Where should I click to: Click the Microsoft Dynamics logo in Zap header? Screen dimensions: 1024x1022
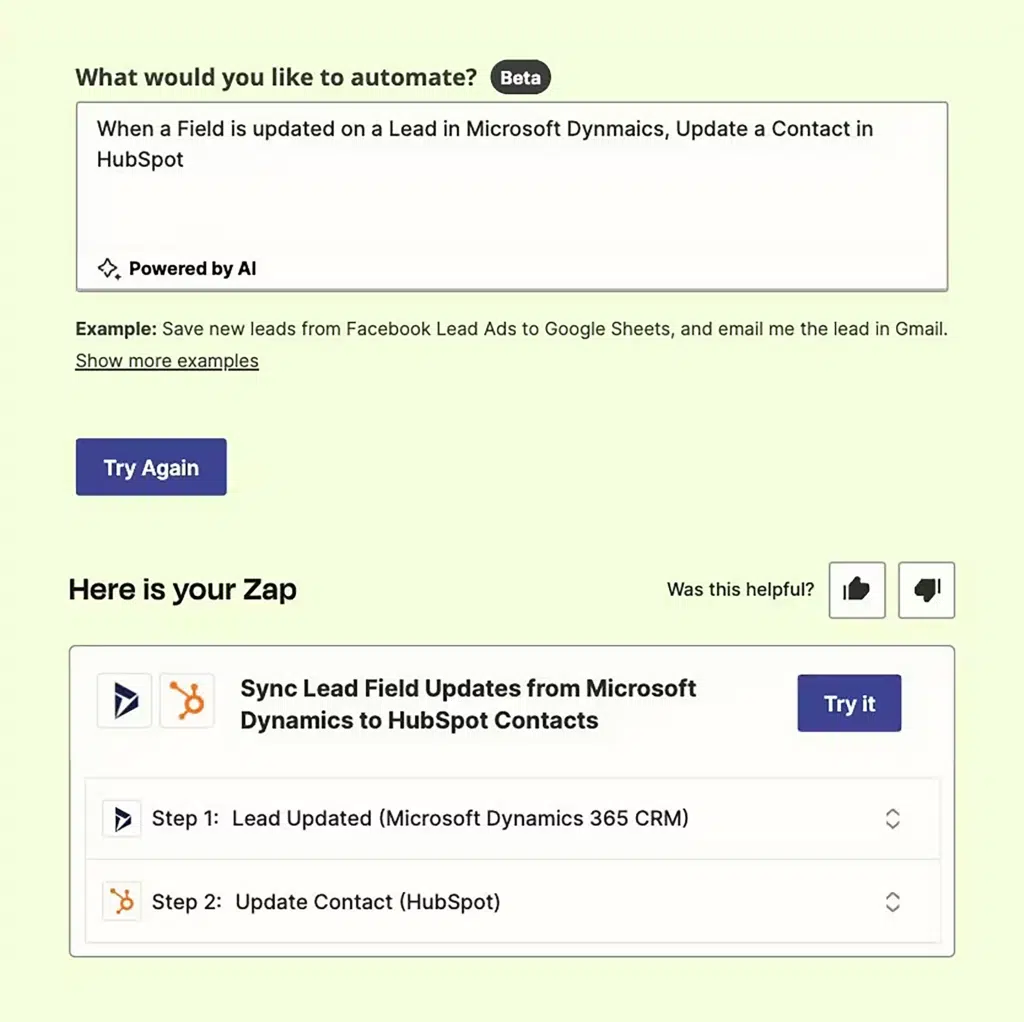coord(125,701)
